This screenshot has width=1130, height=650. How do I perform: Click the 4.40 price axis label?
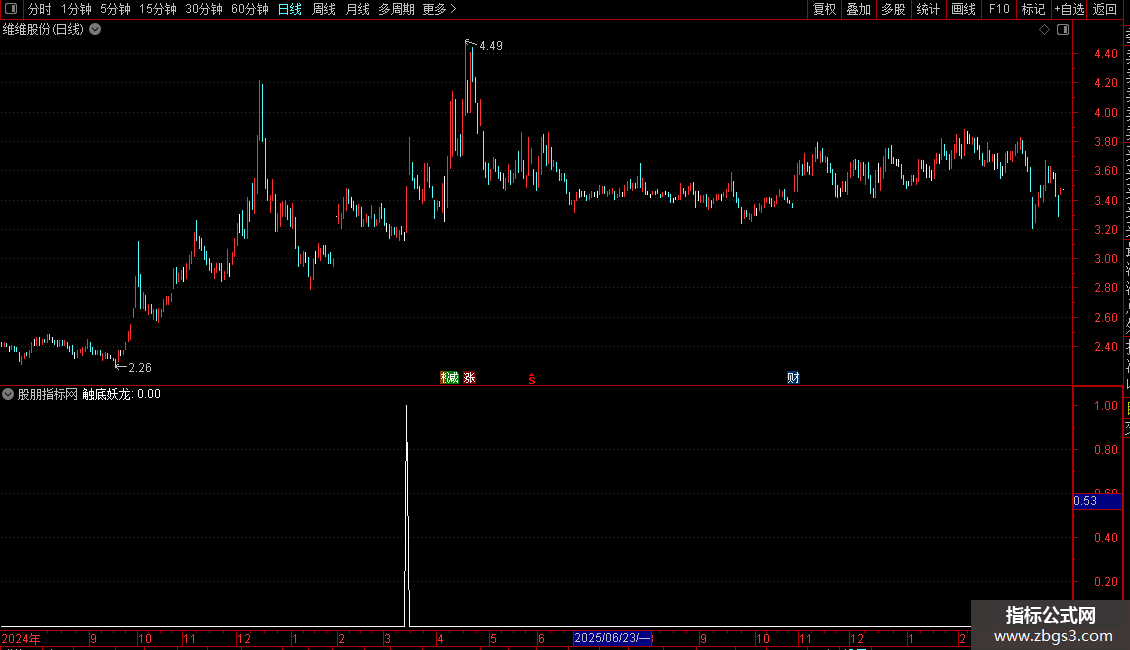click(x=1105, y=53)
